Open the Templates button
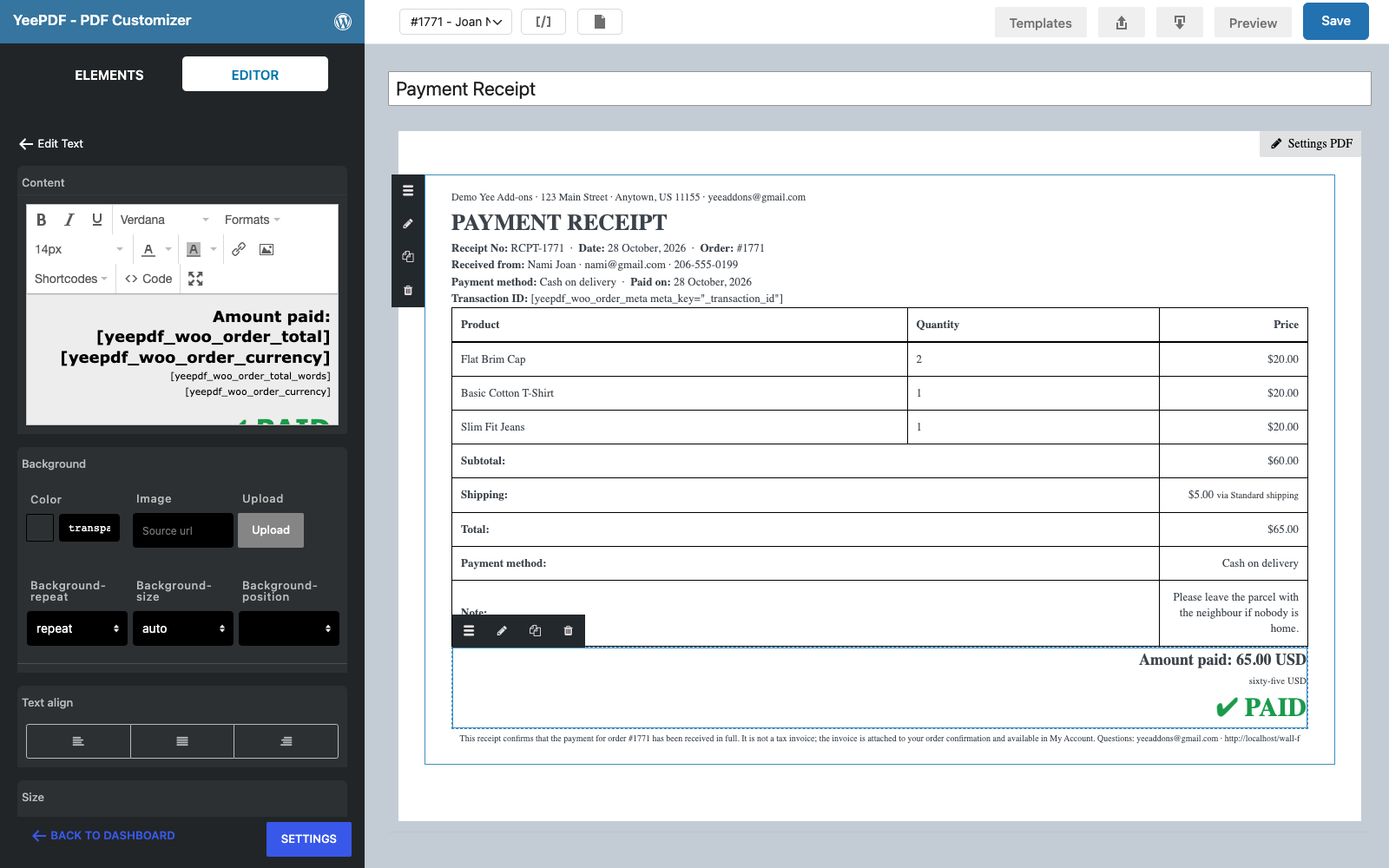1389x868 pixels. 1040,23
